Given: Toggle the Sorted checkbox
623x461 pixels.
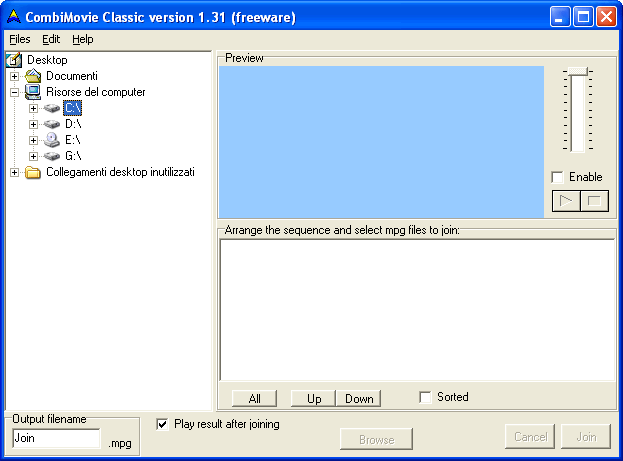Looking at the screenshot, I should click(x=425, y=397).
